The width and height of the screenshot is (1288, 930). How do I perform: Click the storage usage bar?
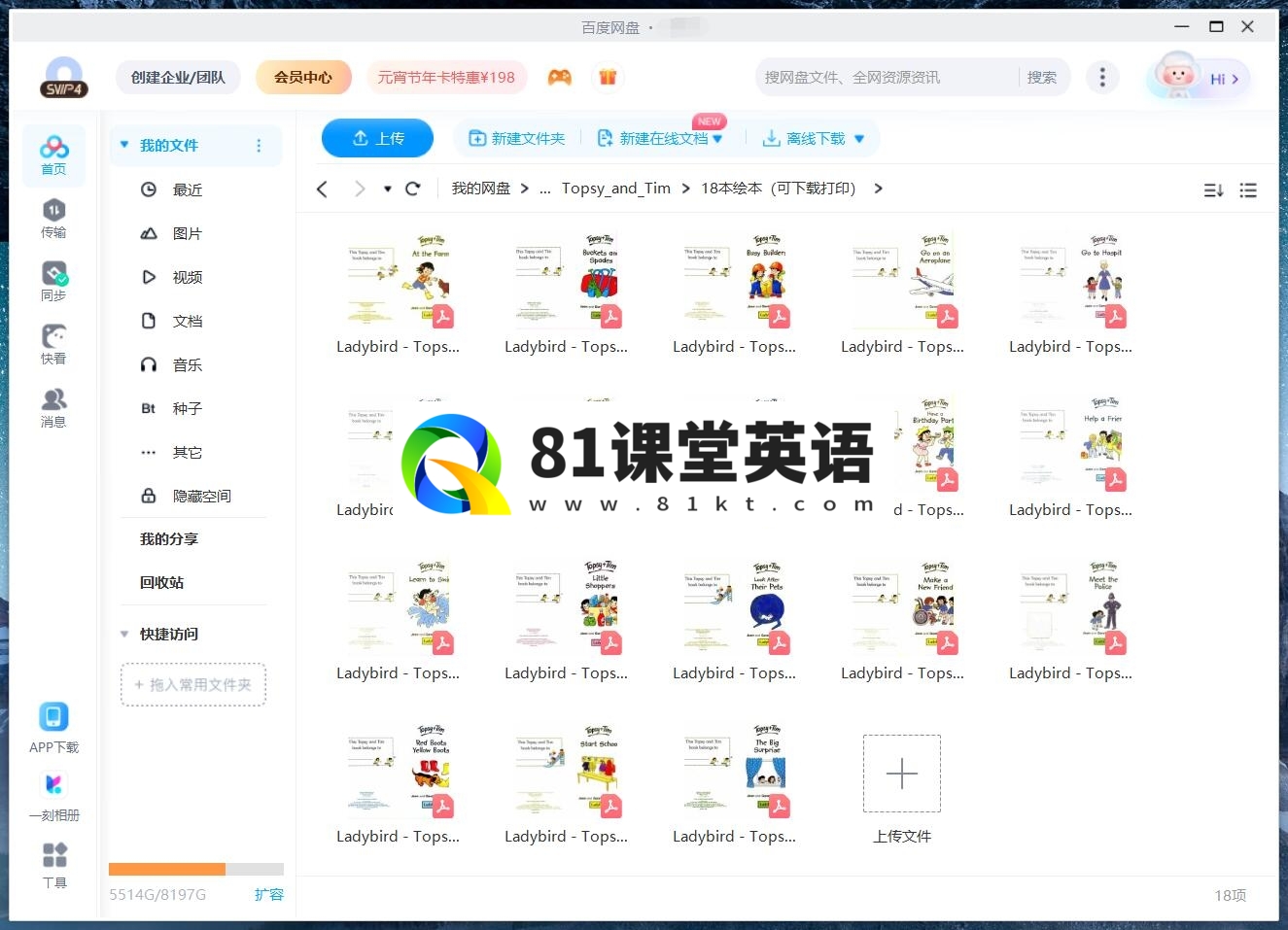click(196, 869)
